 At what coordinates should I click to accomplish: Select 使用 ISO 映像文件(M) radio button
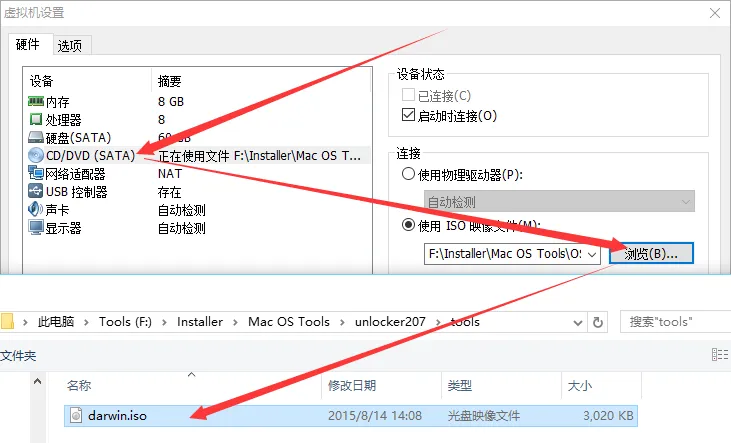click(408, 225)
